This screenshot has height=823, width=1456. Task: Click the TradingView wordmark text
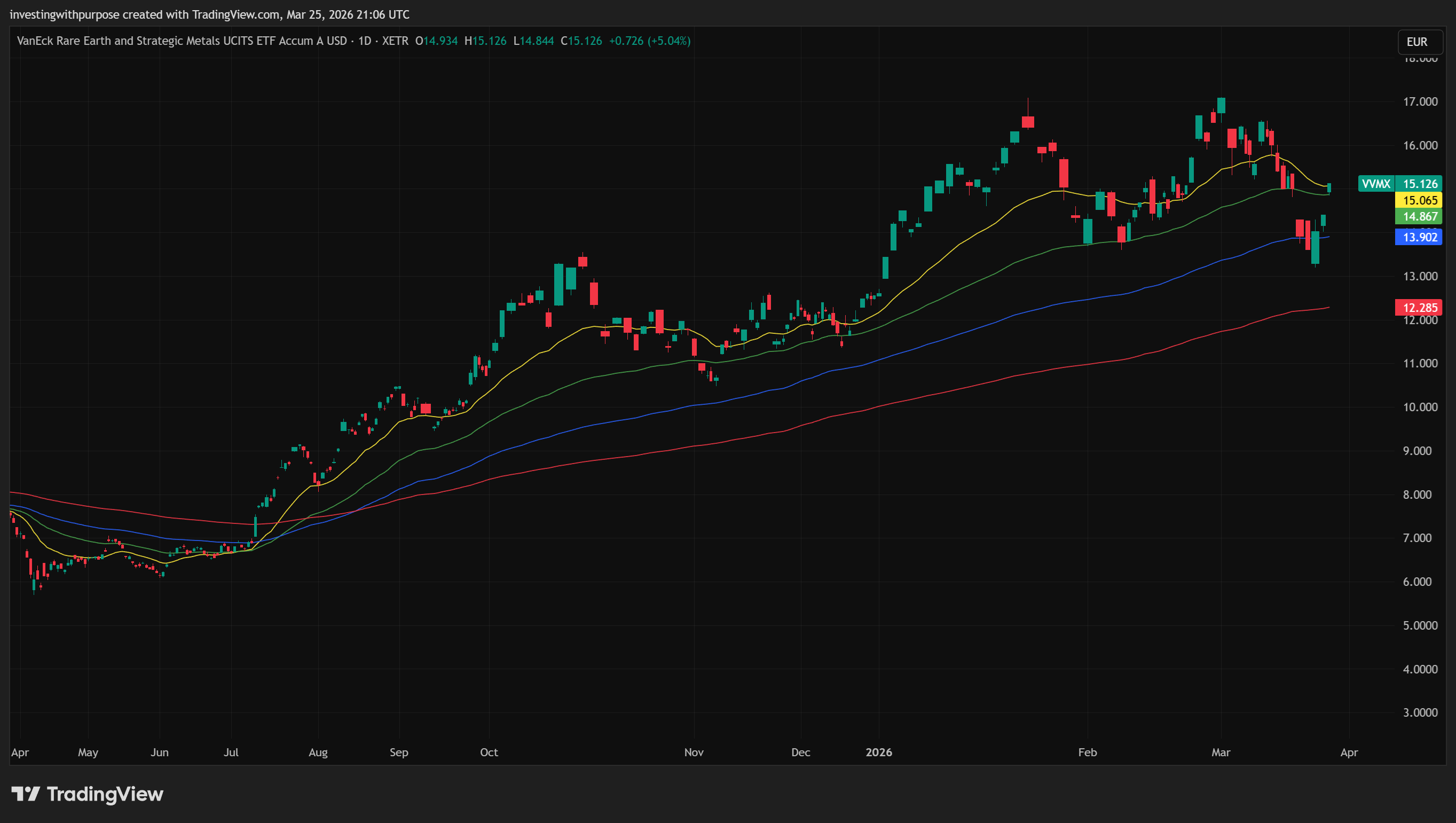[105, 794]
